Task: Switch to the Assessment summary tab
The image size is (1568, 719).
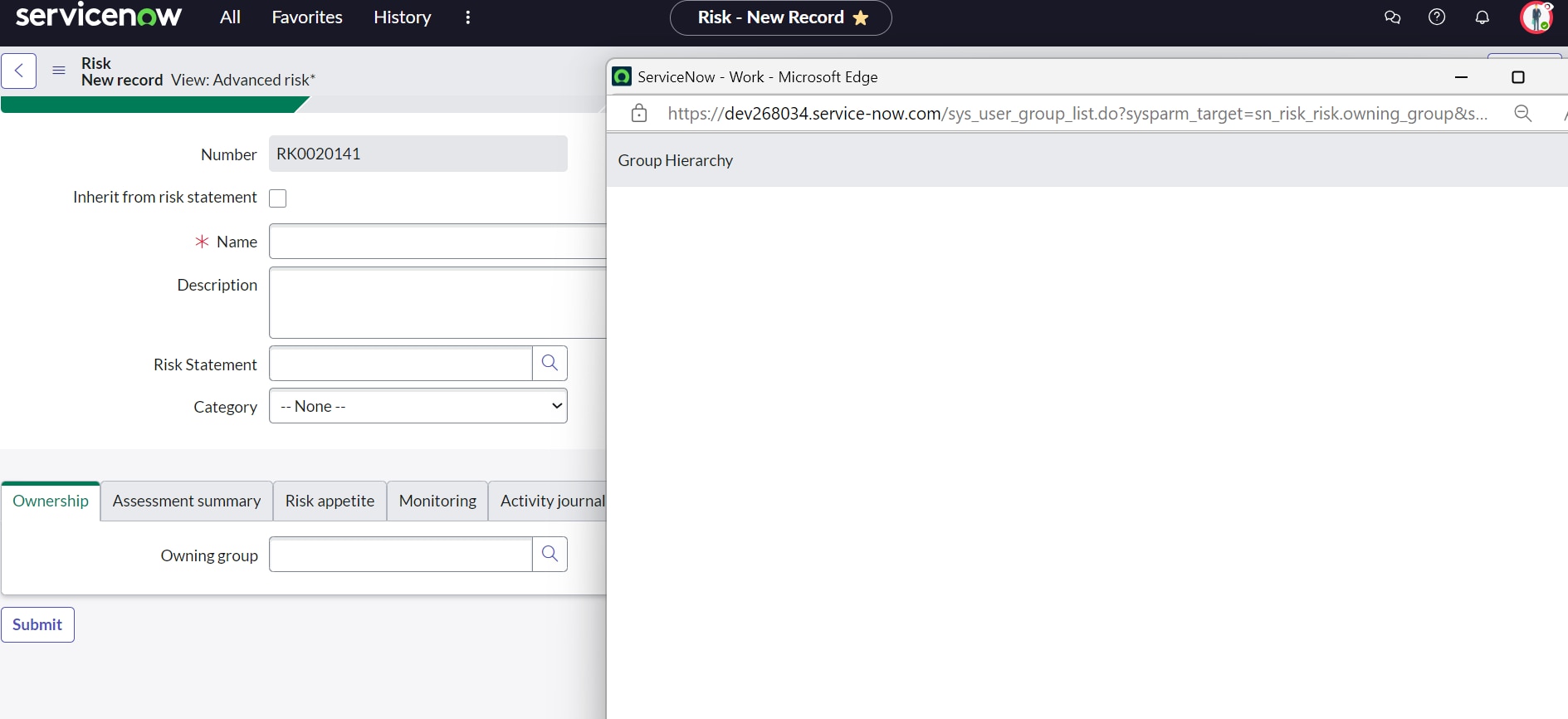Action: (x=187, y=501)
